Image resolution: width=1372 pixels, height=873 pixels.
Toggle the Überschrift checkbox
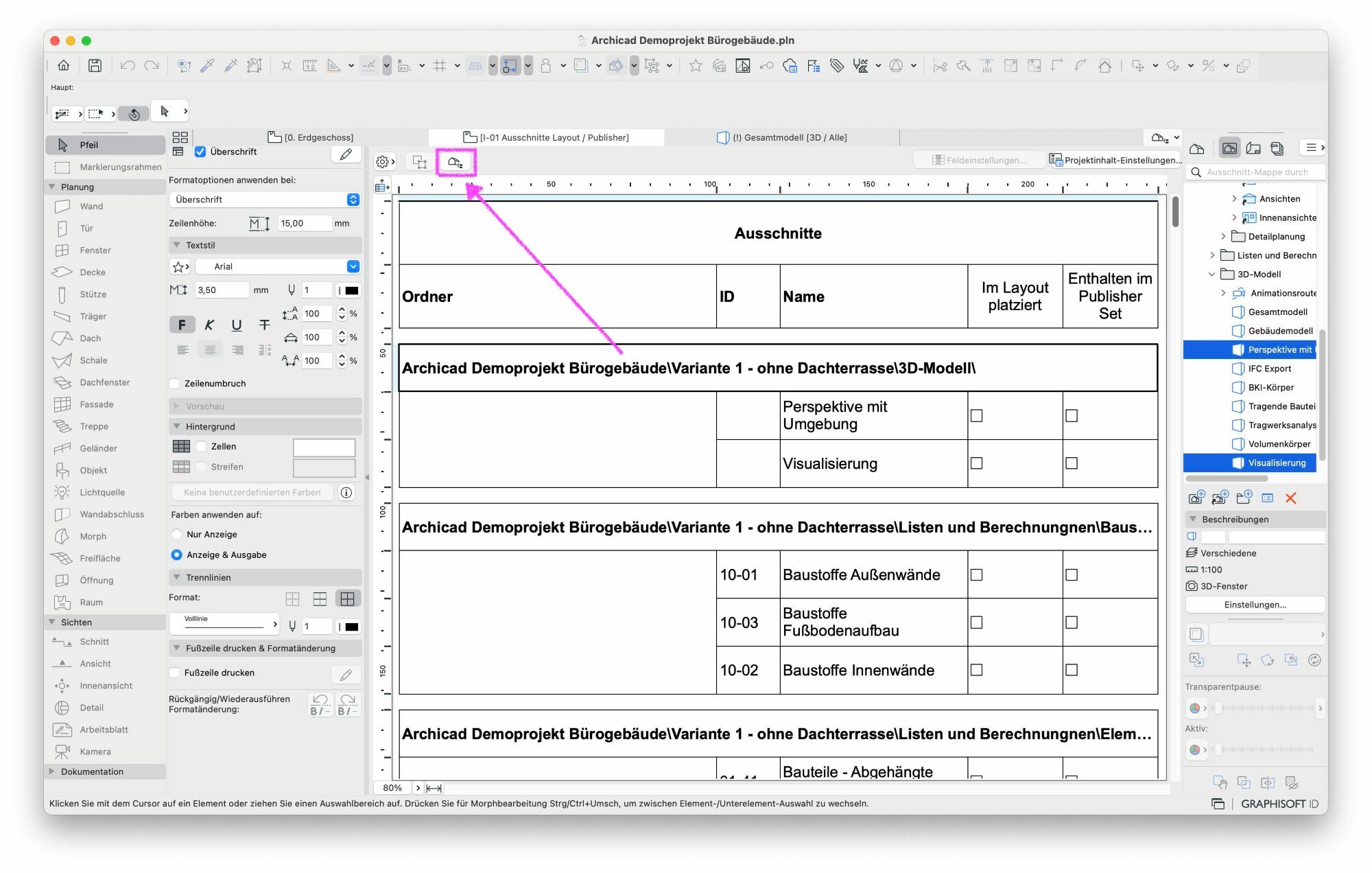coord(200,152)
